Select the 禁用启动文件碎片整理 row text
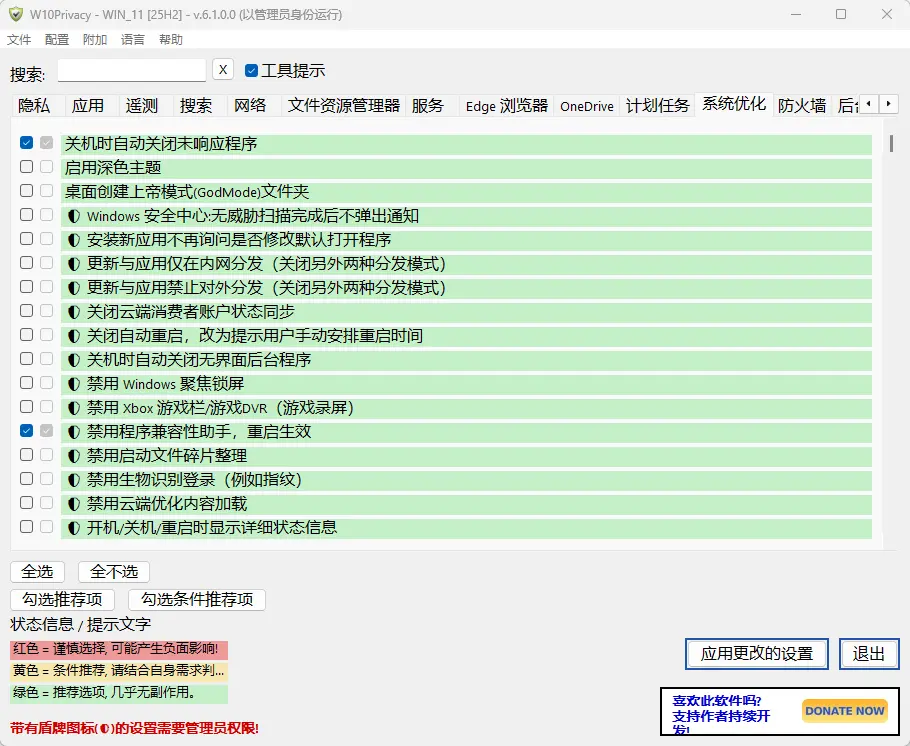This screenshot has width=910, height=746. (167, 456)
